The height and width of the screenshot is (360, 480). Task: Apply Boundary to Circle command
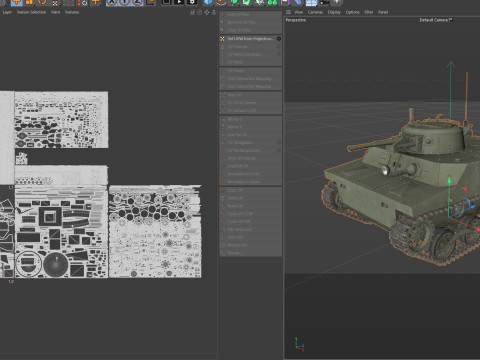[250, 174]
